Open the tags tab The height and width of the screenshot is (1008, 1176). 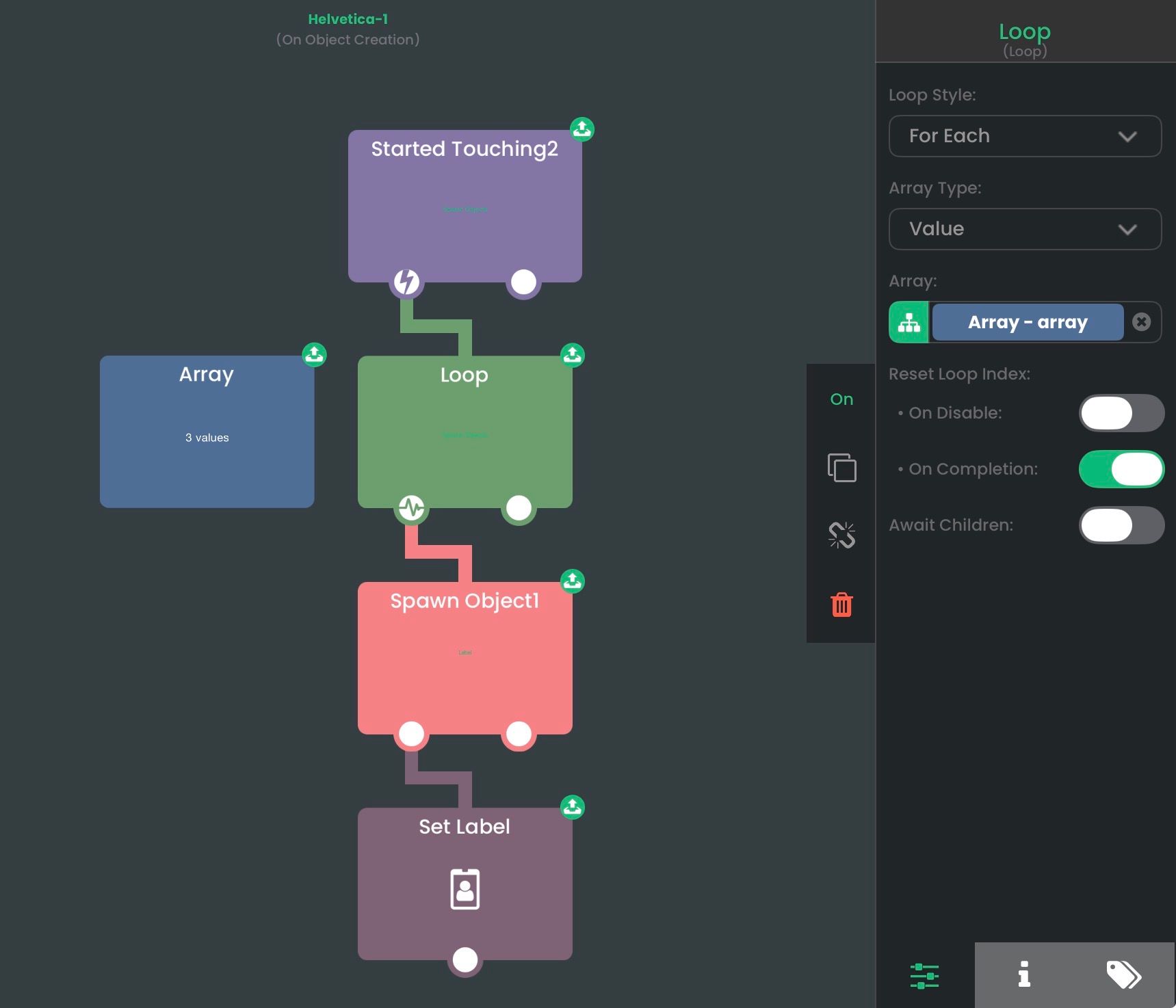click(1123, 975)
